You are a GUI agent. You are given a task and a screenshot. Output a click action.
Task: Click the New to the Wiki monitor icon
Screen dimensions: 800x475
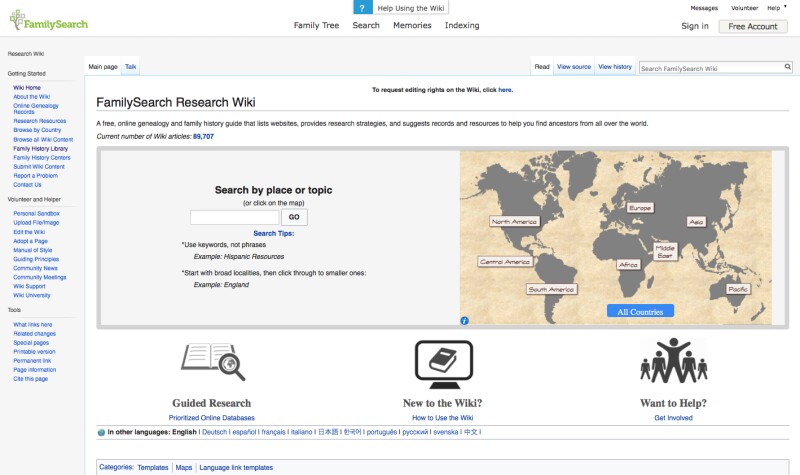point(443,364)
